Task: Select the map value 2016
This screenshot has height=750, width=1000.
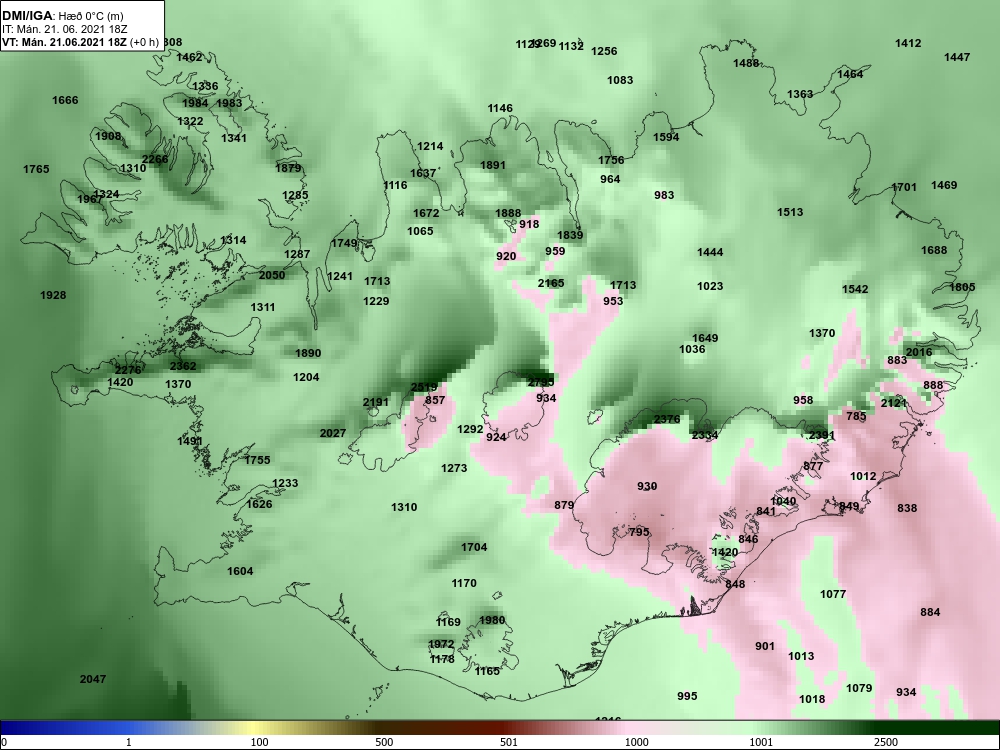Action: pos(919,352)
